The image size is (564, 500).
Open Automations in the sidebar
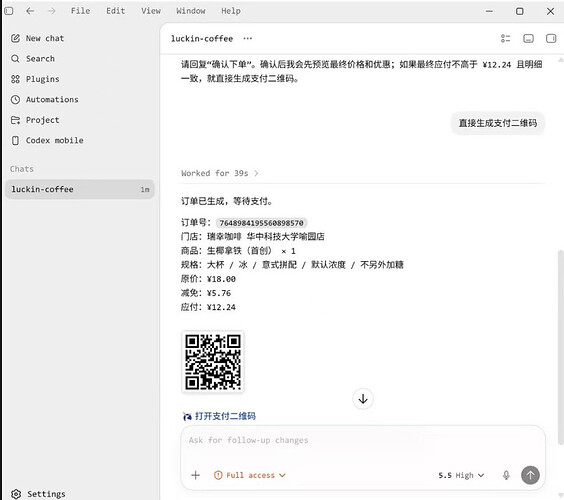point(52,100)
